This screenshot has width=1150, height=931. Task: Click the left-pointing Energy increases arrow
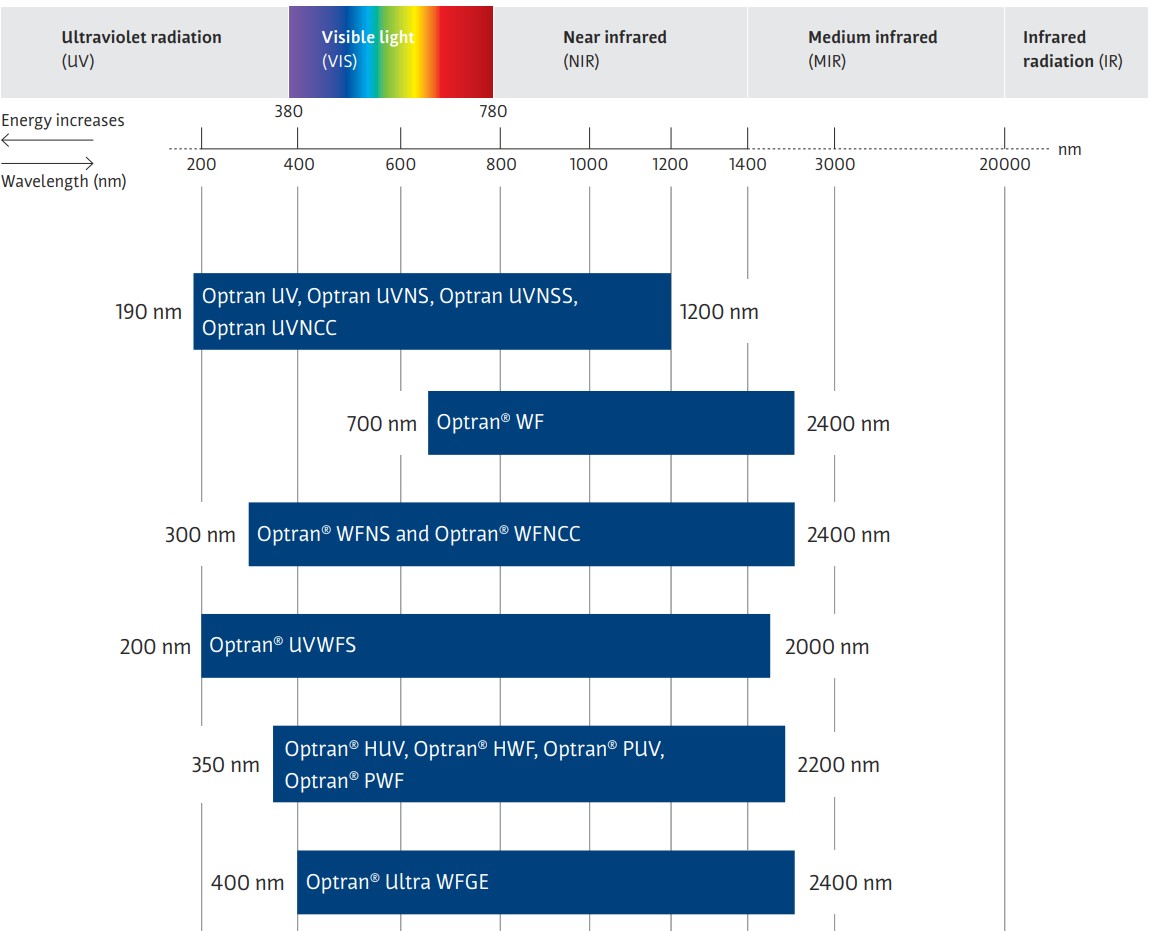(47, 141)
